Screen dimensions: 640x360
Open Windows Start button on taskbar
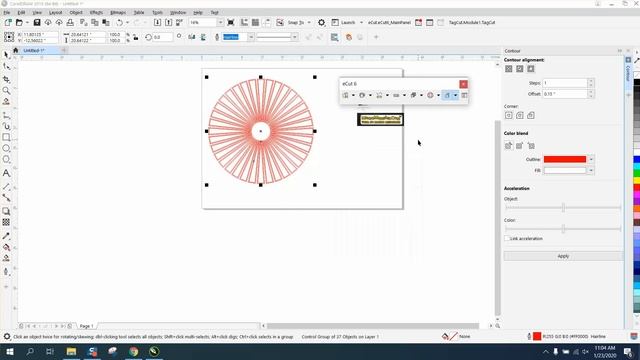click(9, 351)
